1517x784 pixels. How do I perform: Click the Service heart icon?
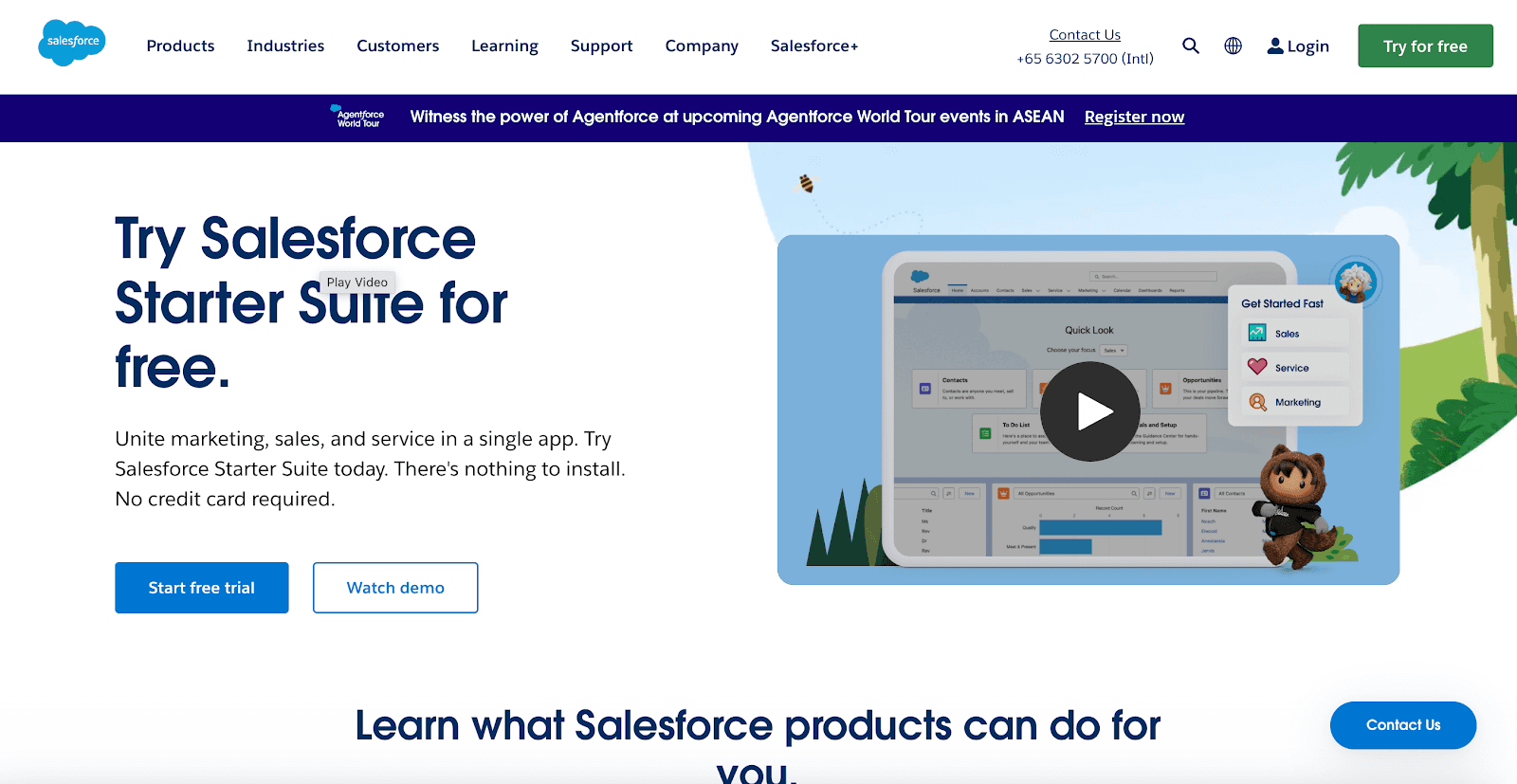1257,367
